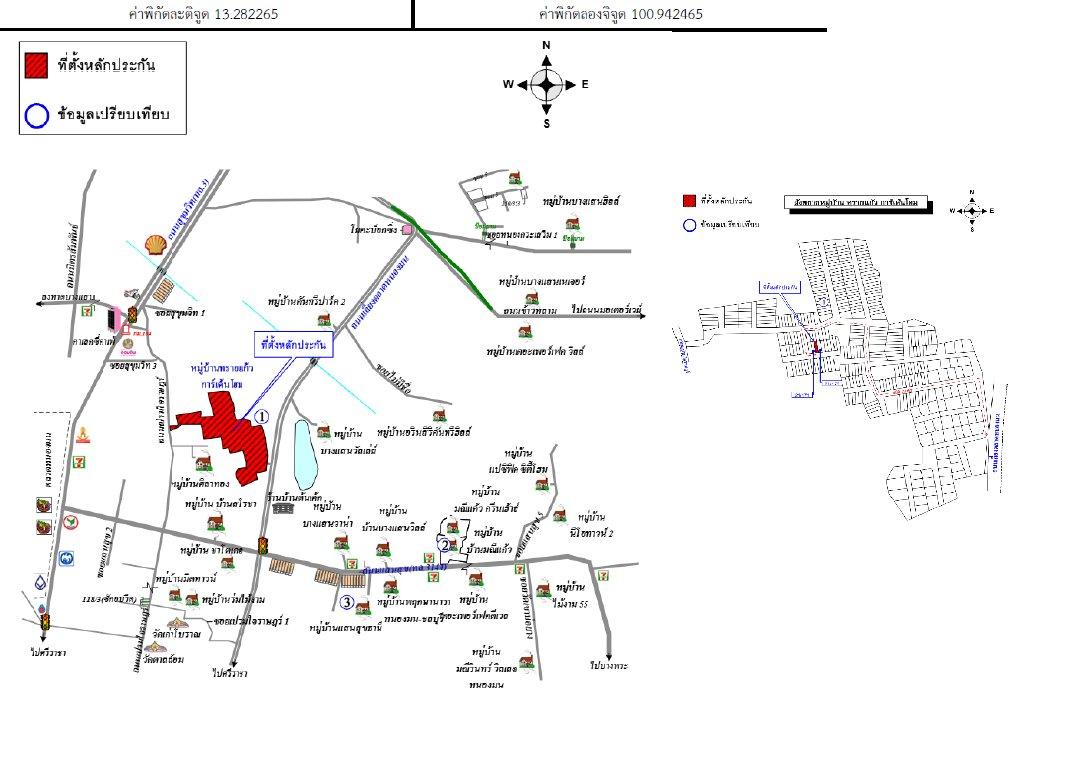Click the small red square in the site plan legend

(x=689, y=201)
